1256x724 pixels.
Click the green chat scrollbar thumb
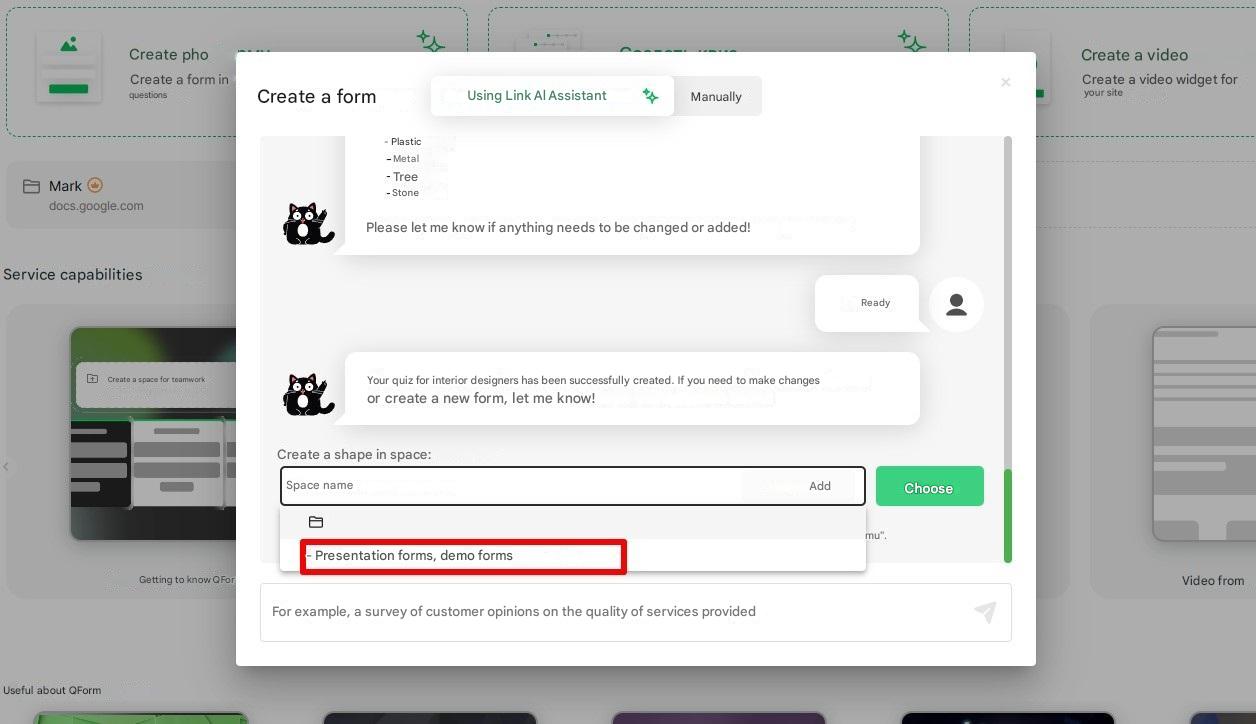[1007, 515]
